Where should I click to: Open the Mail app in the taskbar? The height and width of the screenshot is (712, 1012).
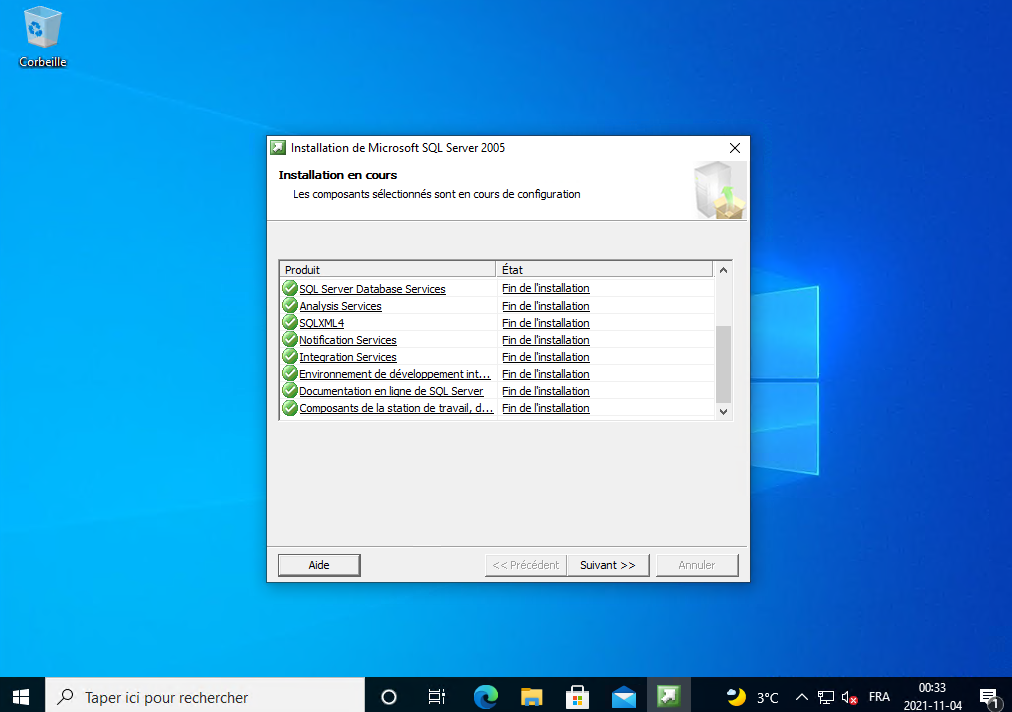point(623,696)
